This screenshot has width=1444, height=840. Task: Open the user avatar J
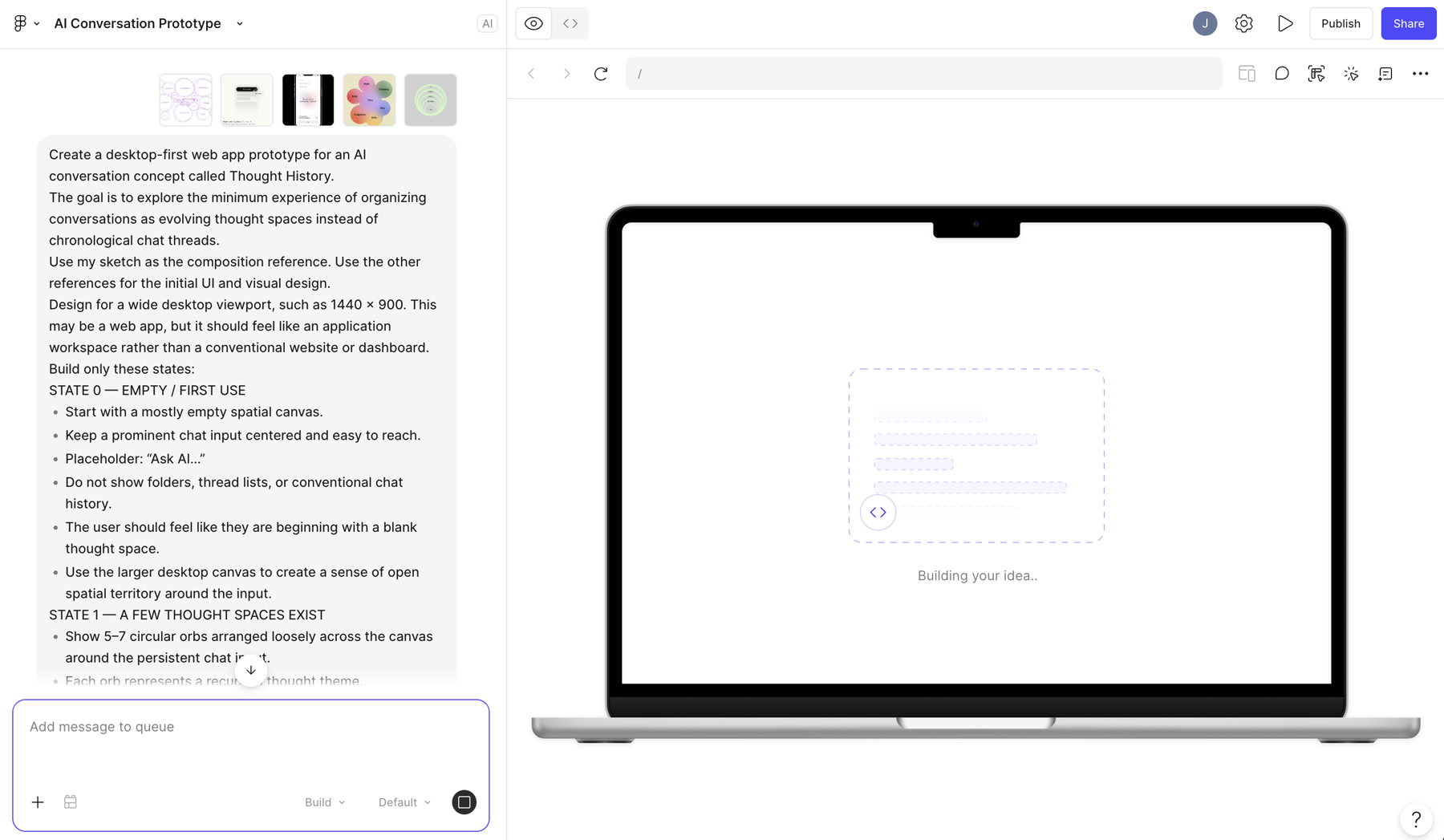tap(1204, 23)
